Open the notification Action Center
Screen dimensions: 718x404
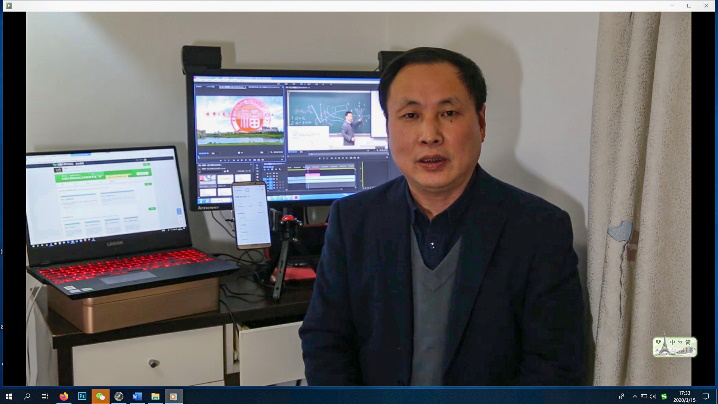pyautogui.click(x=707, y=396)
